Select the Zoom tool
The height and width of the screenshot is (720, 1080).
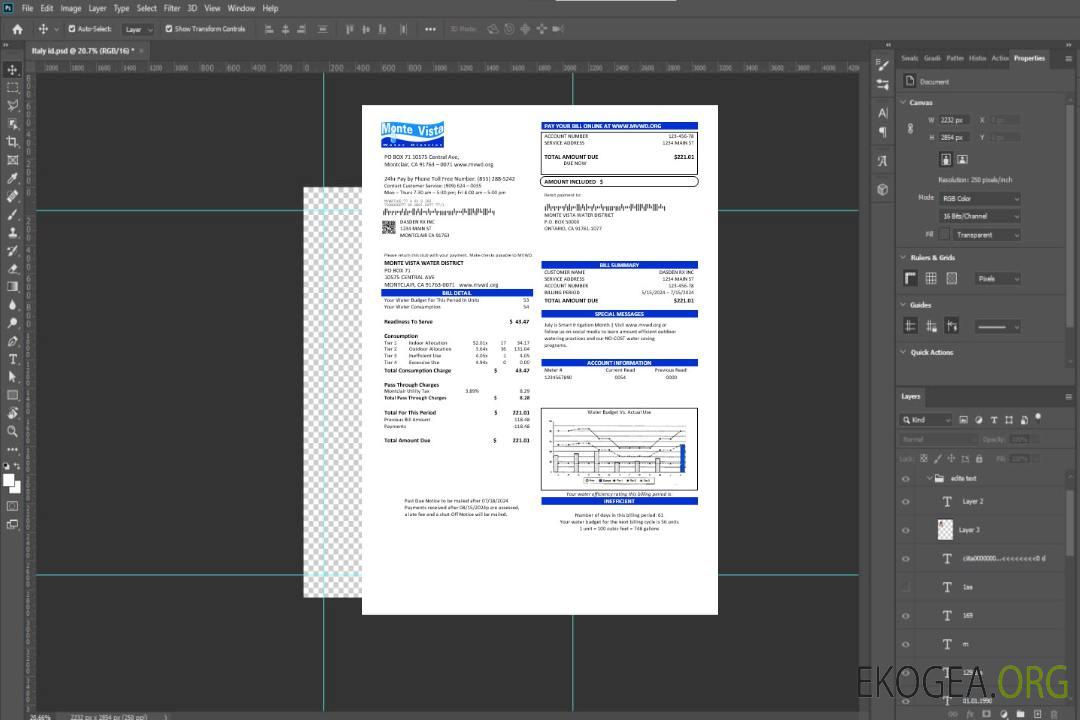(12, 431)
